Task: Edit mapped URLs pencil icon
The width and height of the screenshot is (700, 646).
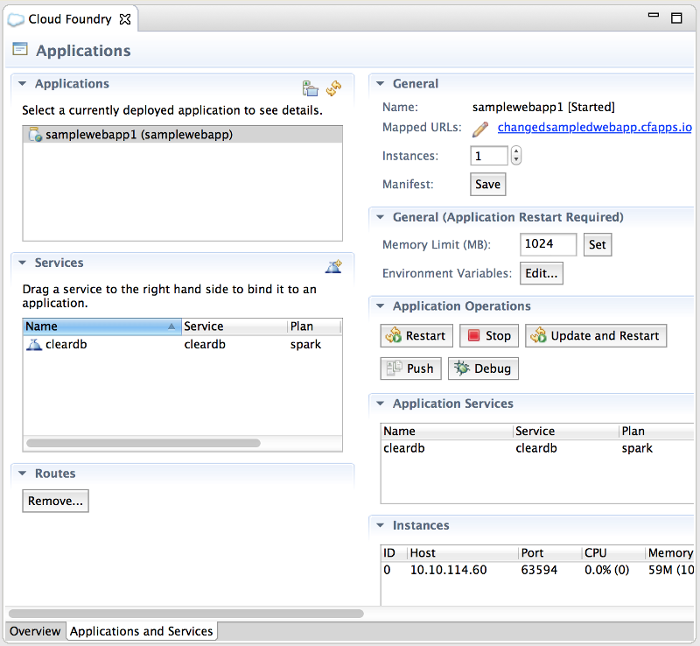Action: [480, 129]
